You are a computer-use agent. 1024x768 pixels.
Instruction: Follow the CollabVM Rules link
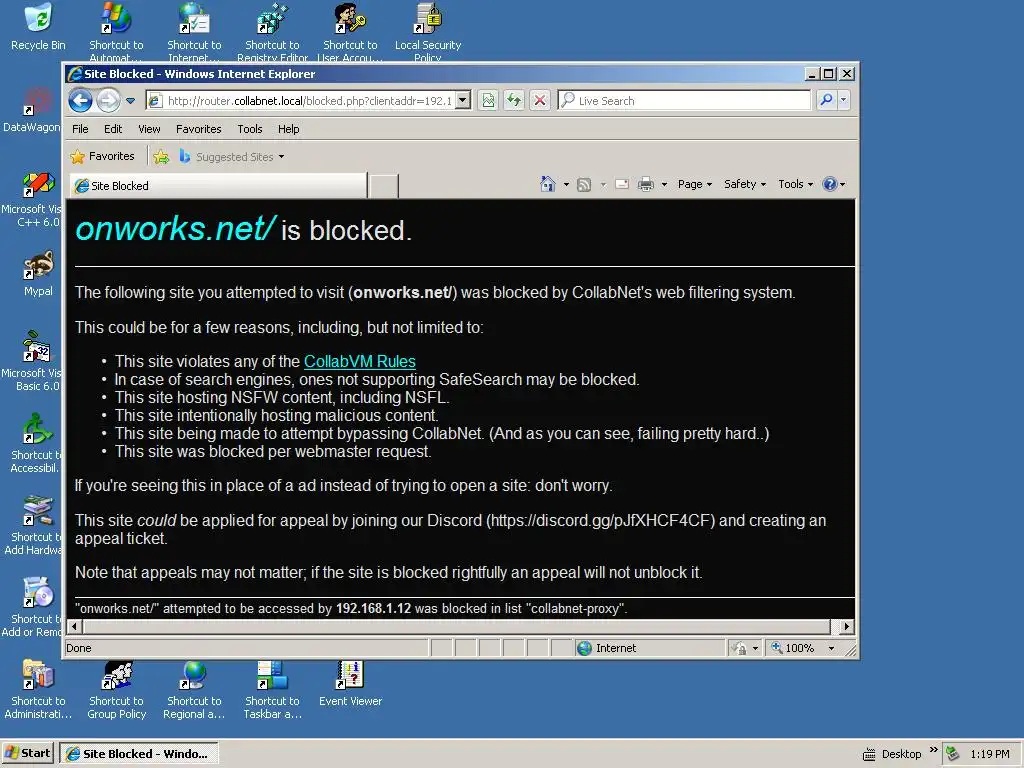[360, 361]
